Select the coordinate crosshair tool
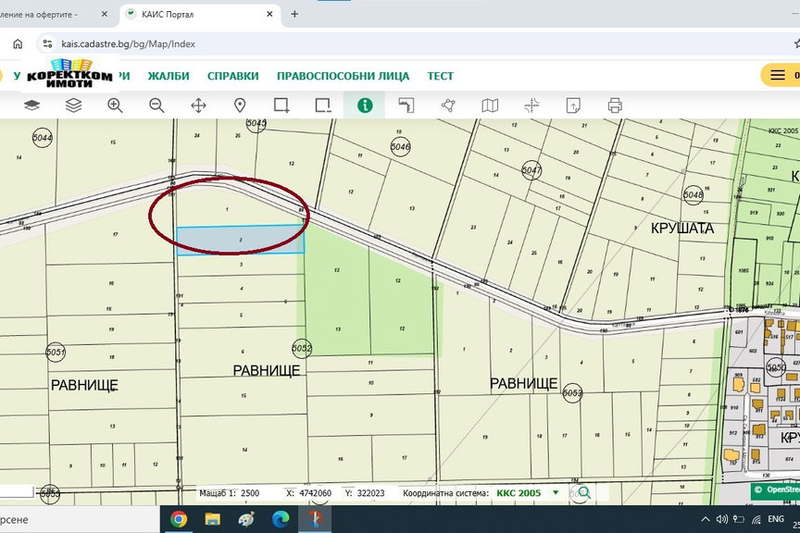Screen dimensions: 800x533 coord(532,106)
